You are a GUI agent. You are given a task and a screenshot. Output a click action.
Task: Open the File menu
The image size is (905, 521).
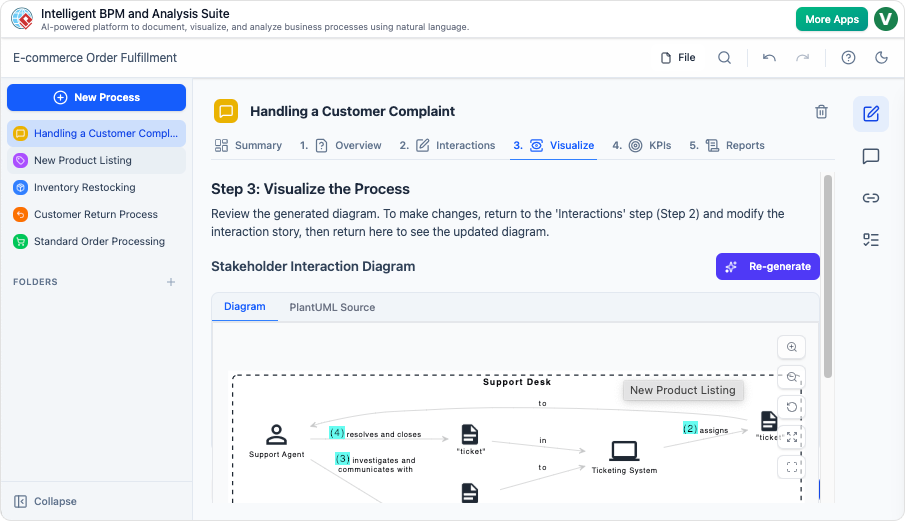click(678, 58)
